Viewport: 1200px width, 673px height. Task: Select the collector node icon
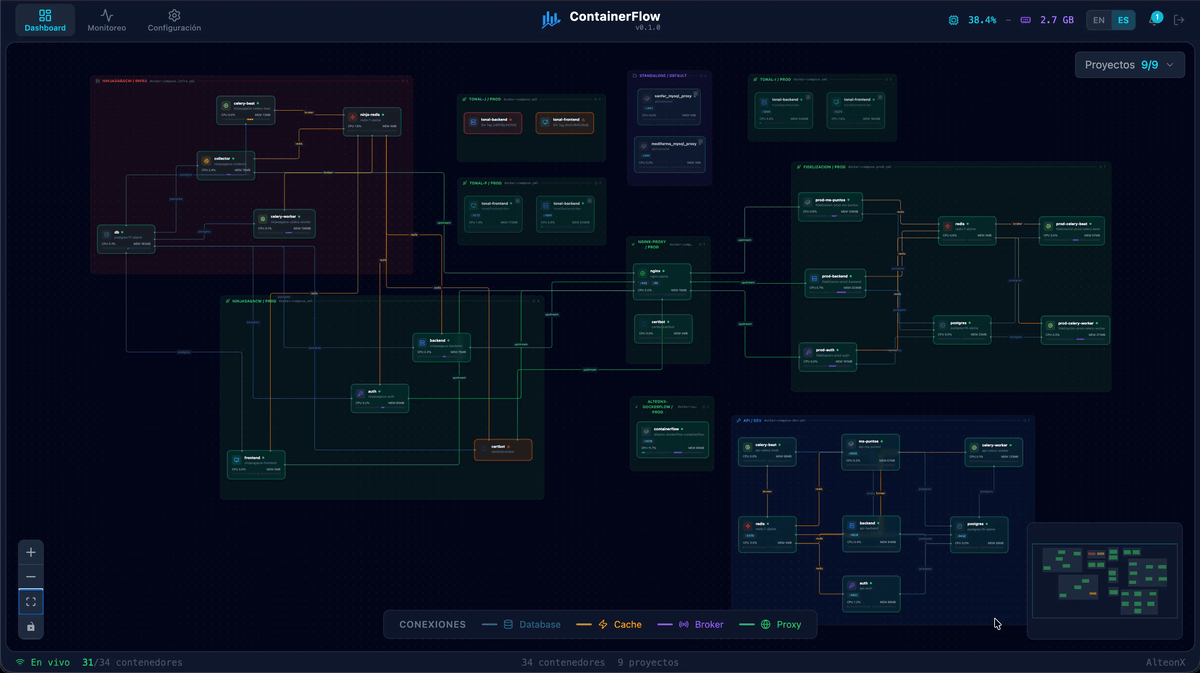(x=207, y=160)
